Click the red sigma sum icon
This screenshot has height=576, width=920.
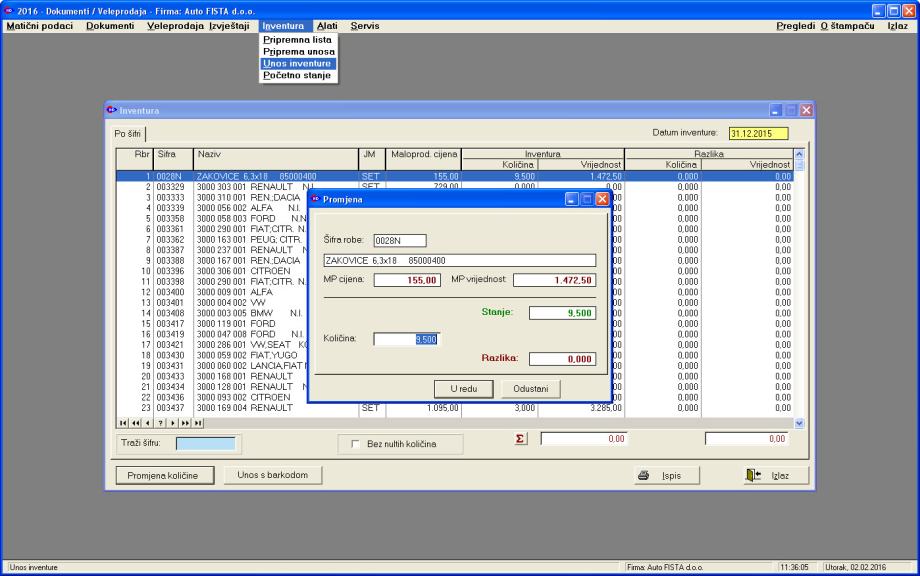pyautogui.click(x=520, y=438)
